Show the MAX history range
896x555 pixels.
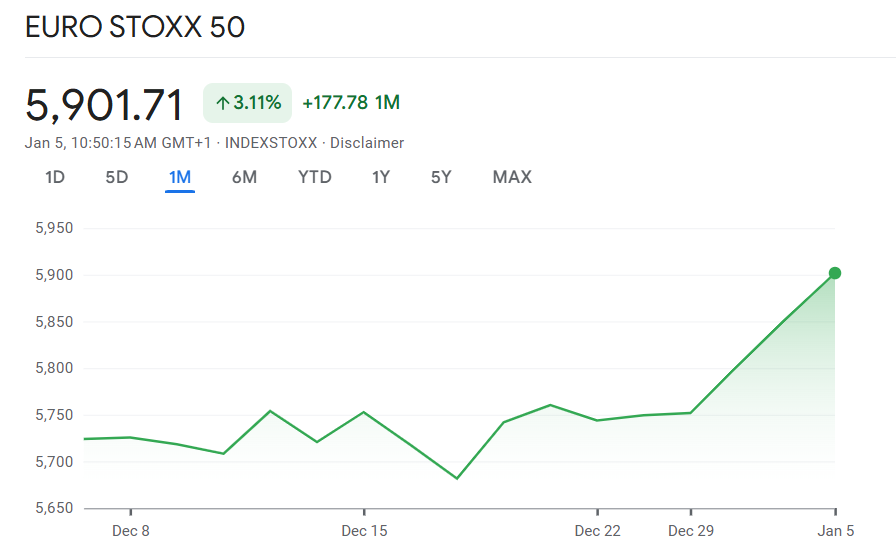tap(512, 177)
